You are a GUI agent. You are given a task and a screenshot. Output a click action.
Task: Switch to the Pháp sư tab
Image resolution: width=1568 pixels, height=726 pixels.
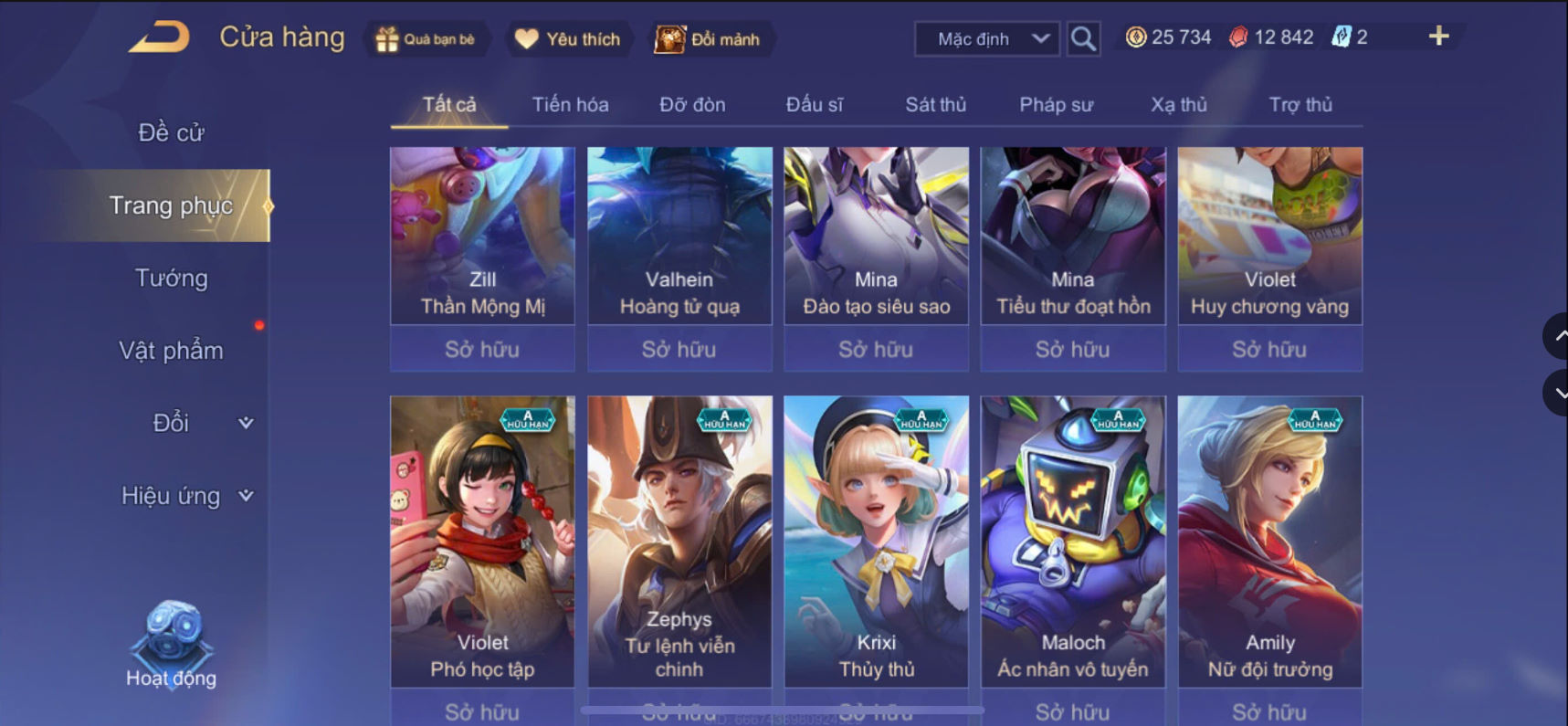coord(1056,105)
